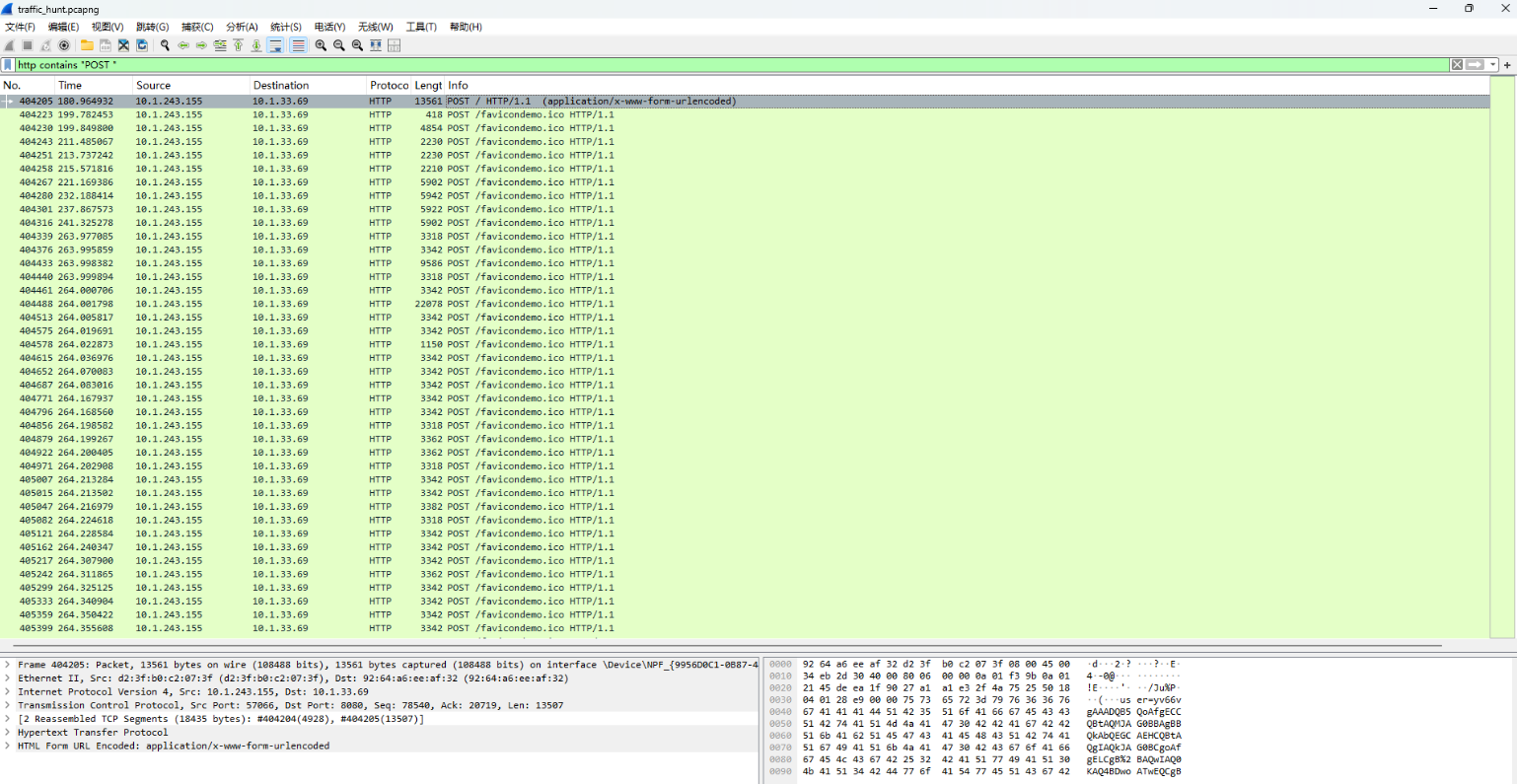The width and height of the screenshot is (1517, 784).
Task: Open the 捕获(C) menu
Action: coord(197,27)
